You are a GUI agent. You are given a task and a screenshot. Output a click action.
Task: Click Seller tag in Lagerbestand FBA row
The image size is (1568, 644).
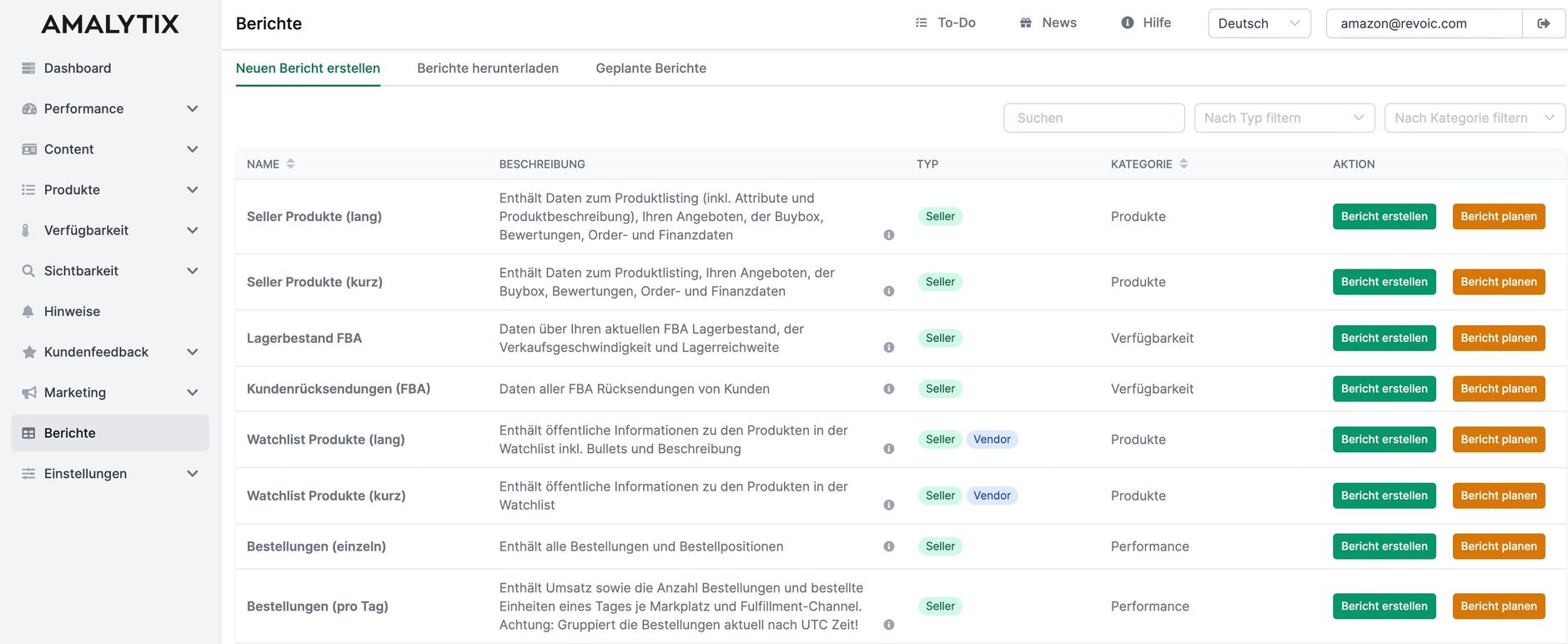pos(940,338)
